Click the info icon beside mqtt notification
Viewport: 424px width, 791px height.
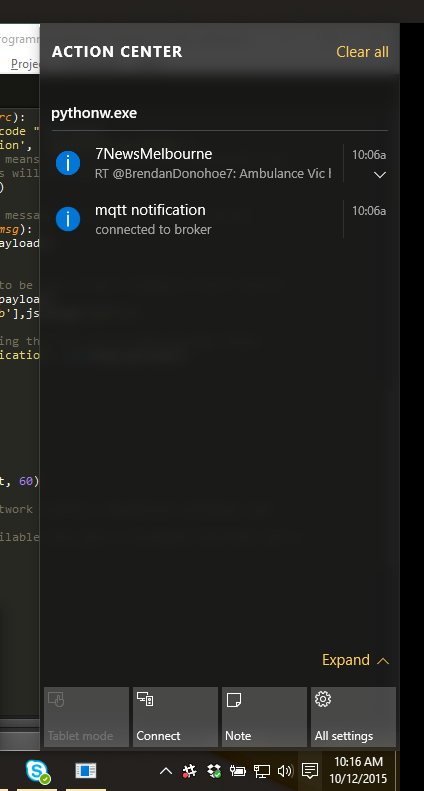(68, 219)
